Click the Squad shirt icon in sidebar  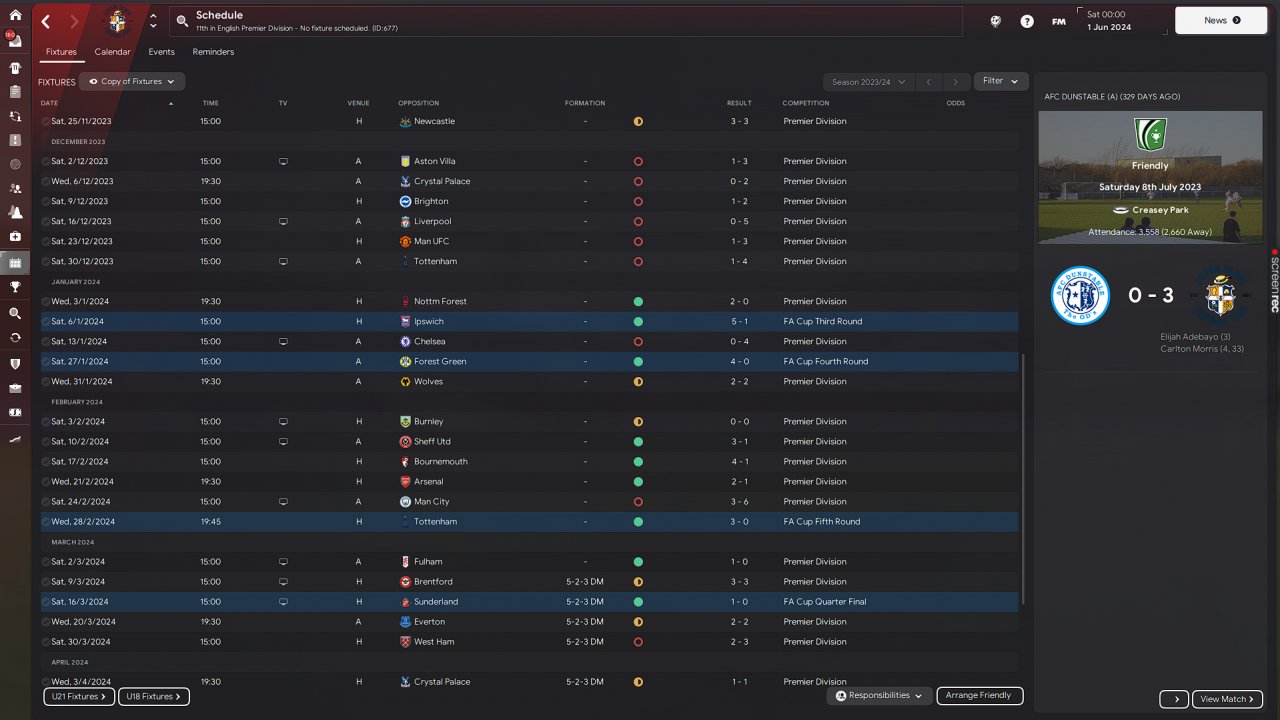[14, 68]
